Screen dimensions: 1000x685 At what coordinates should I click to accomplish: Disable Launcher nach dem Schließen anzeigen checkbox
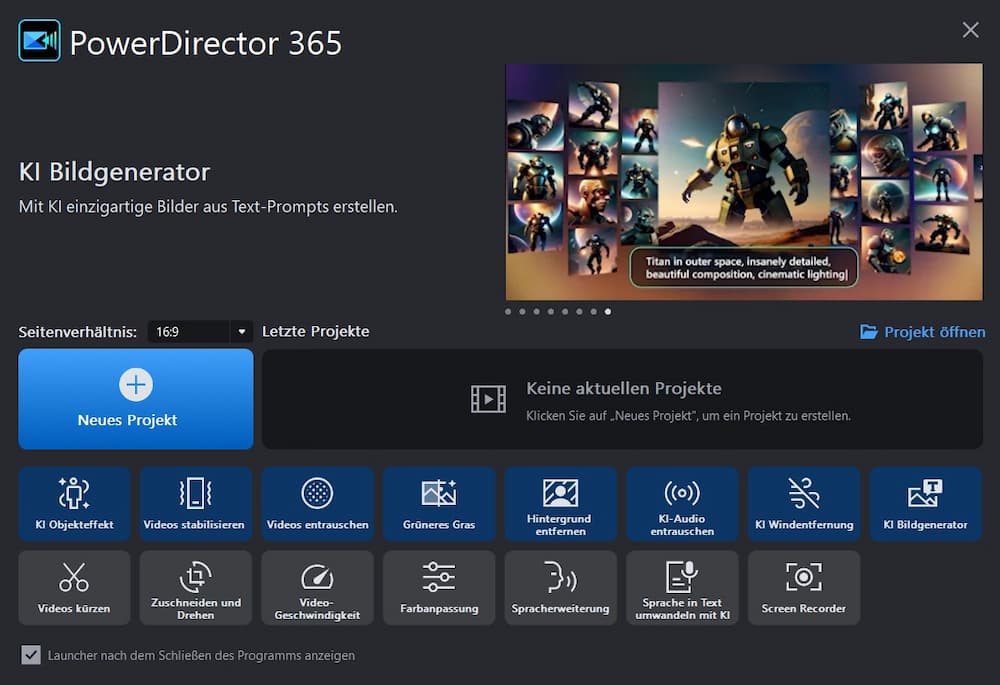tap(31, 655)
